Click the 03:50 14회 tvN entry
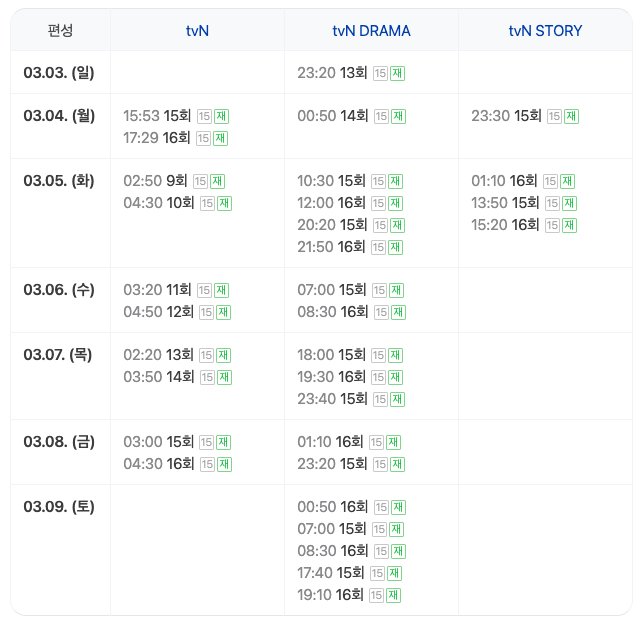This screenshot has height=627, width=644. tap(177, 377)
